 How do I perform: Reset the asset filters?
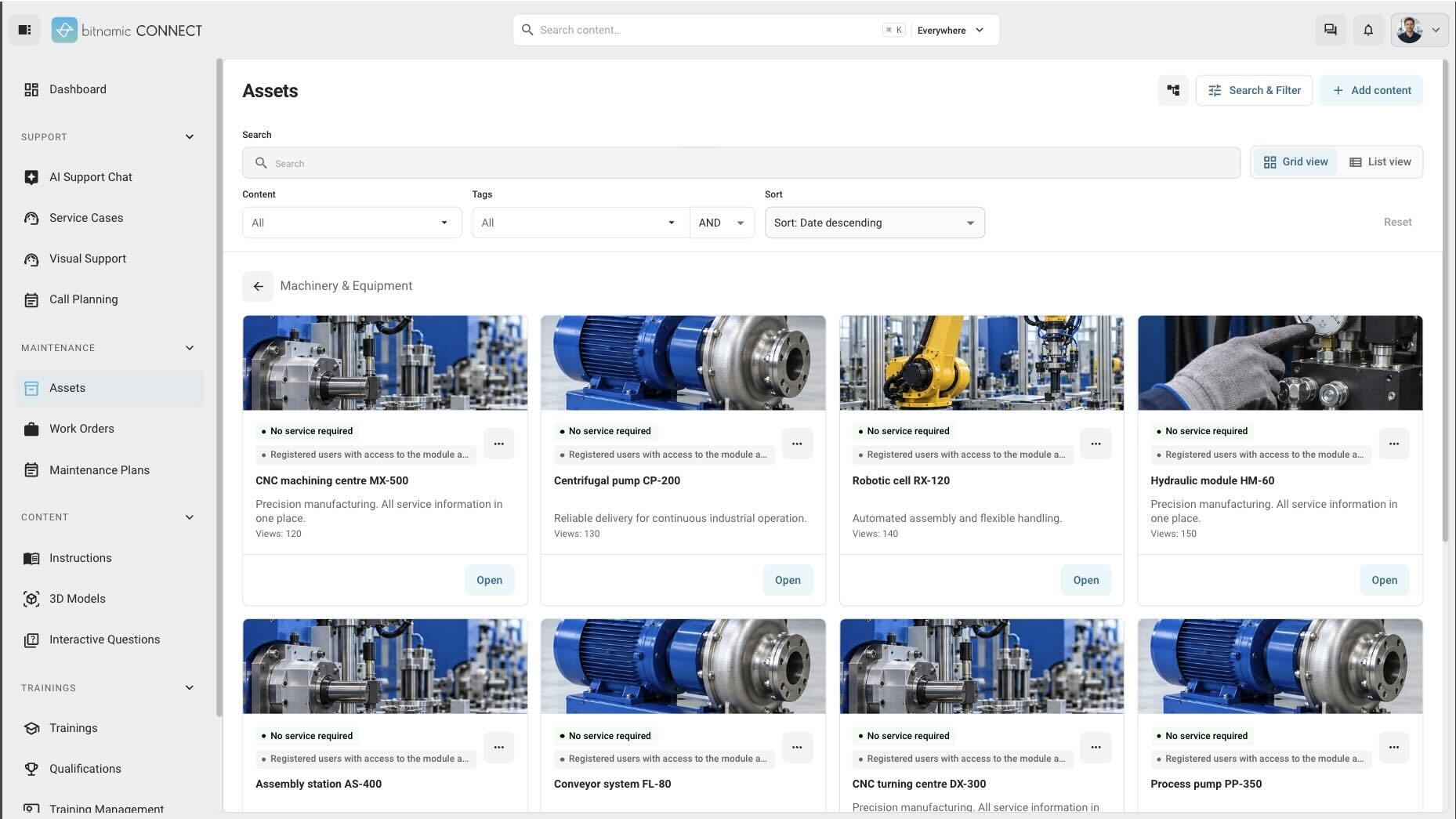pos(1397,222)
